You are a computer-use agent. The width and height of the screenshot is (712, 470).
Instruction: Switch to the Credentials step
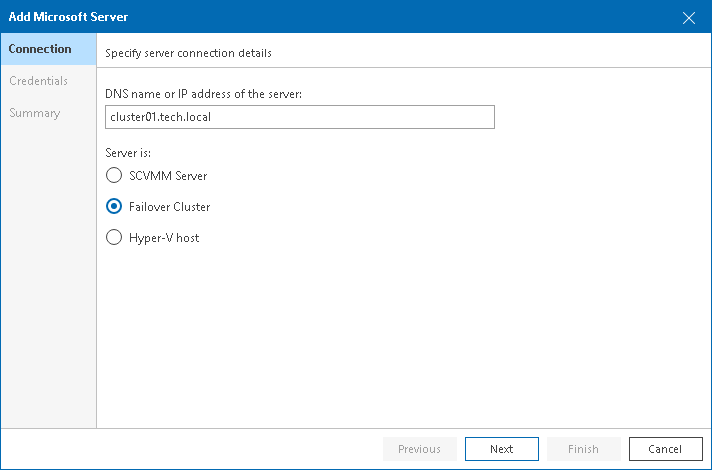pyautogui.click(x=39, y=81)
